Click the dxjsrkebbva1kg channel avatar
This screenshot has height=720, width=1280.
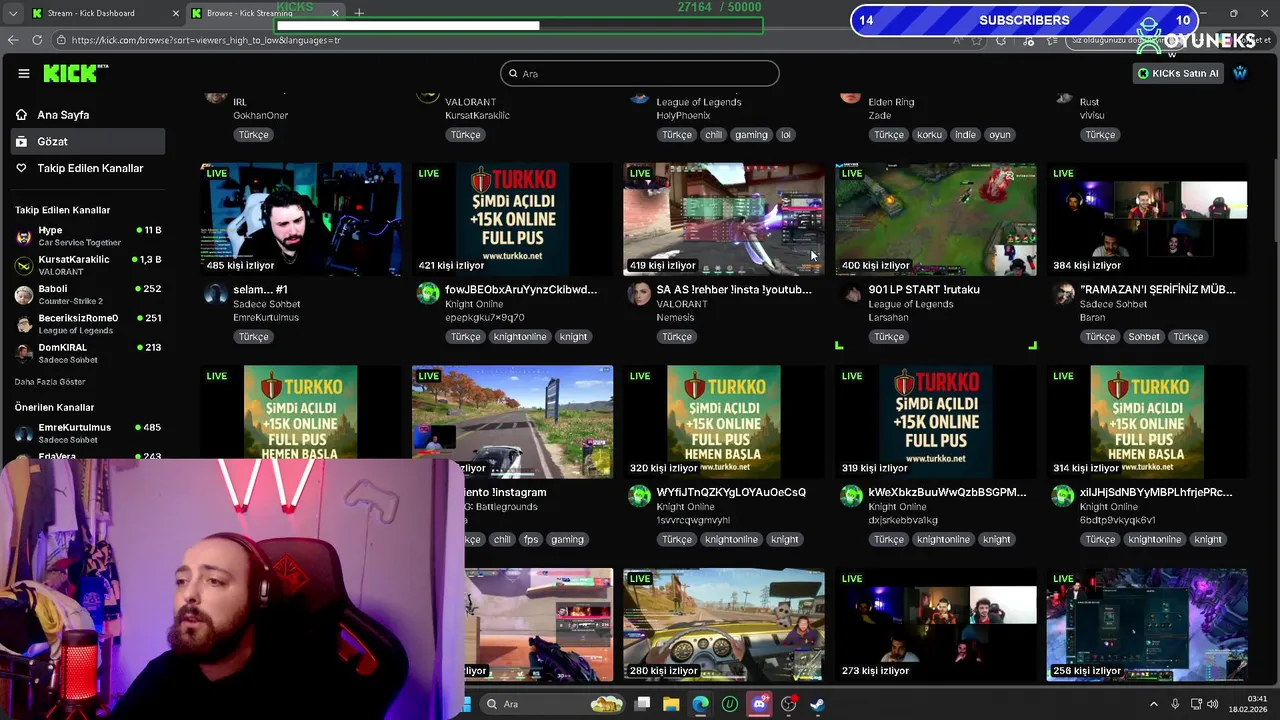point(851,496)
